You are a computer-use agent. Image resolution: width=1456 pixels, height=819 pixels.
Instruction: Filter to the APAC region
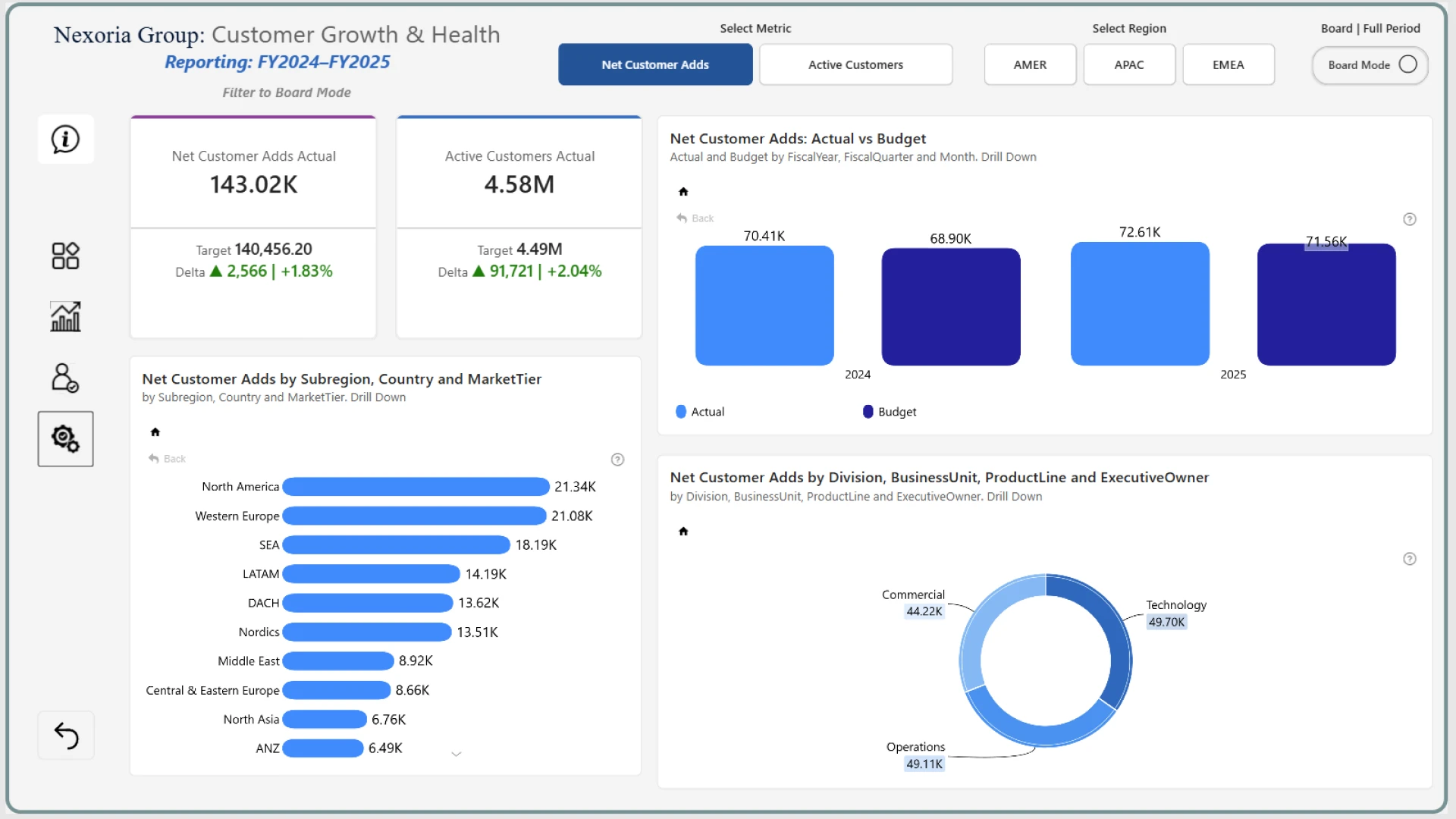coord(1128,64)
